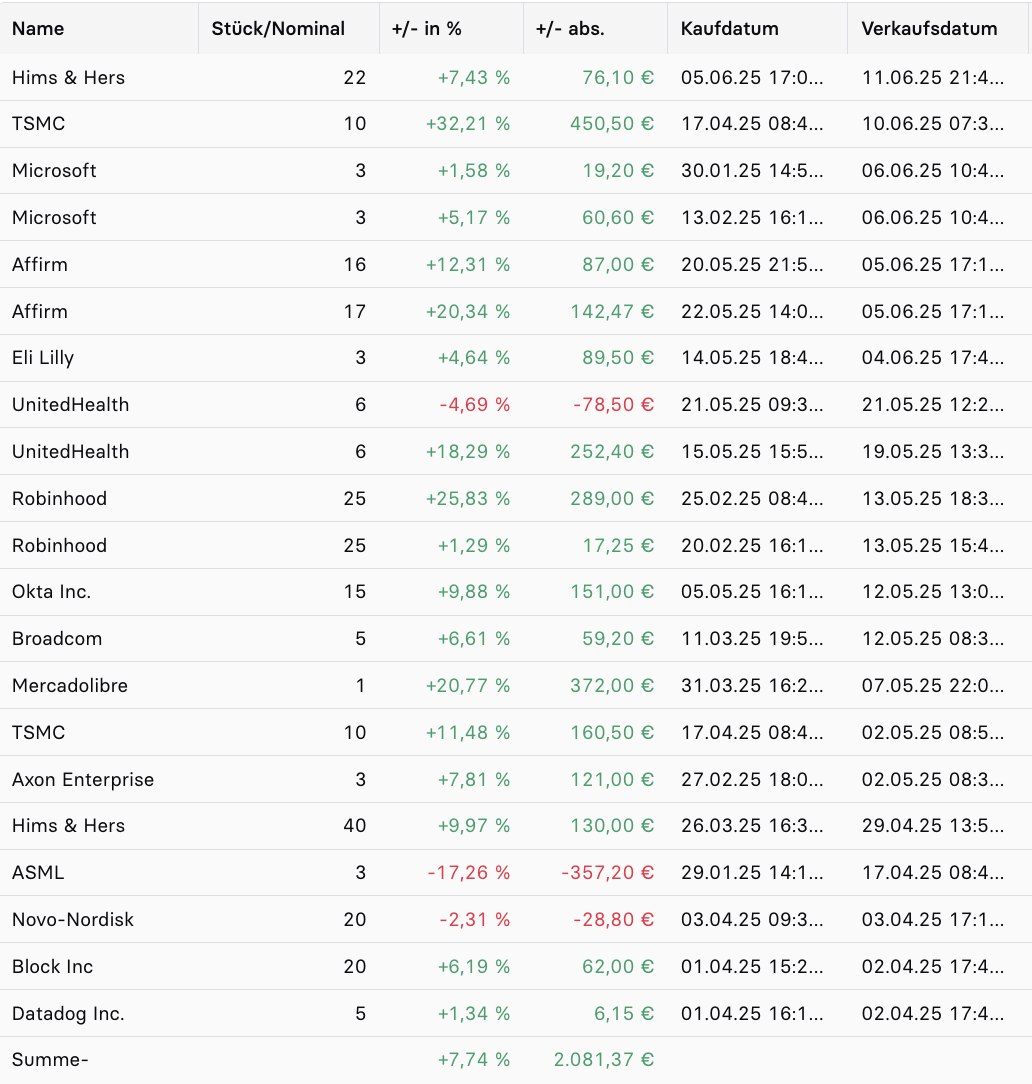1032x1084 pixels.
Task: Select the Eli Lilly trade row
Action: click(x=516, y=358)
